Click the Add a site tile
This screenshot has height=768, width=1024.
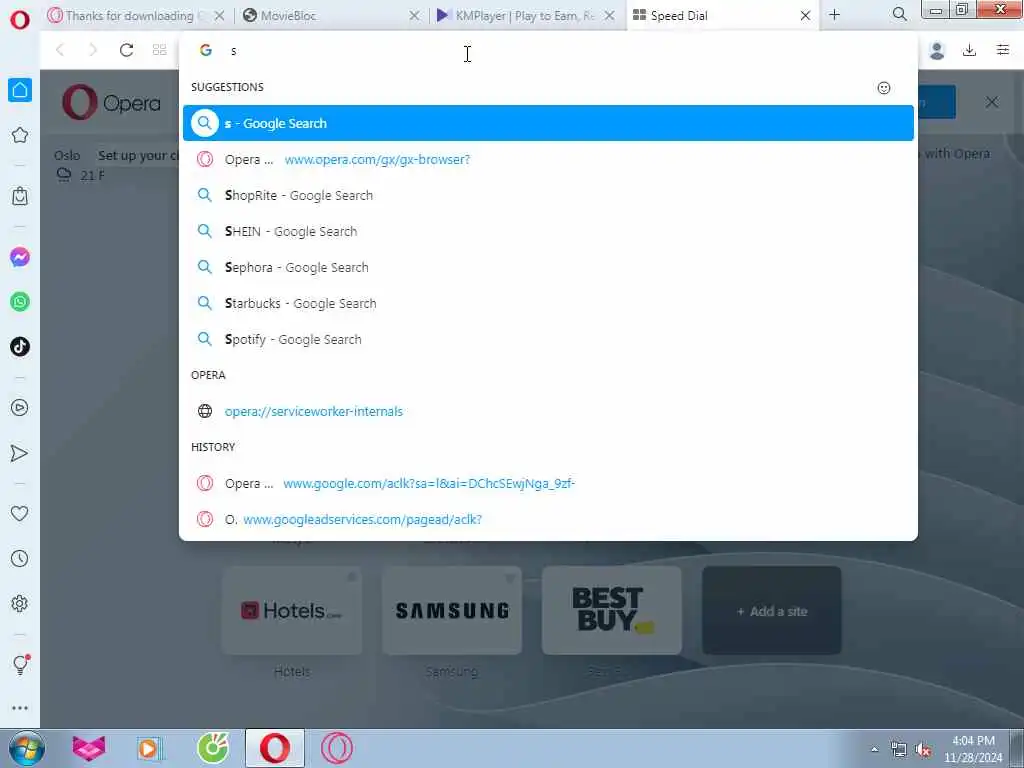tap(772, 611)
